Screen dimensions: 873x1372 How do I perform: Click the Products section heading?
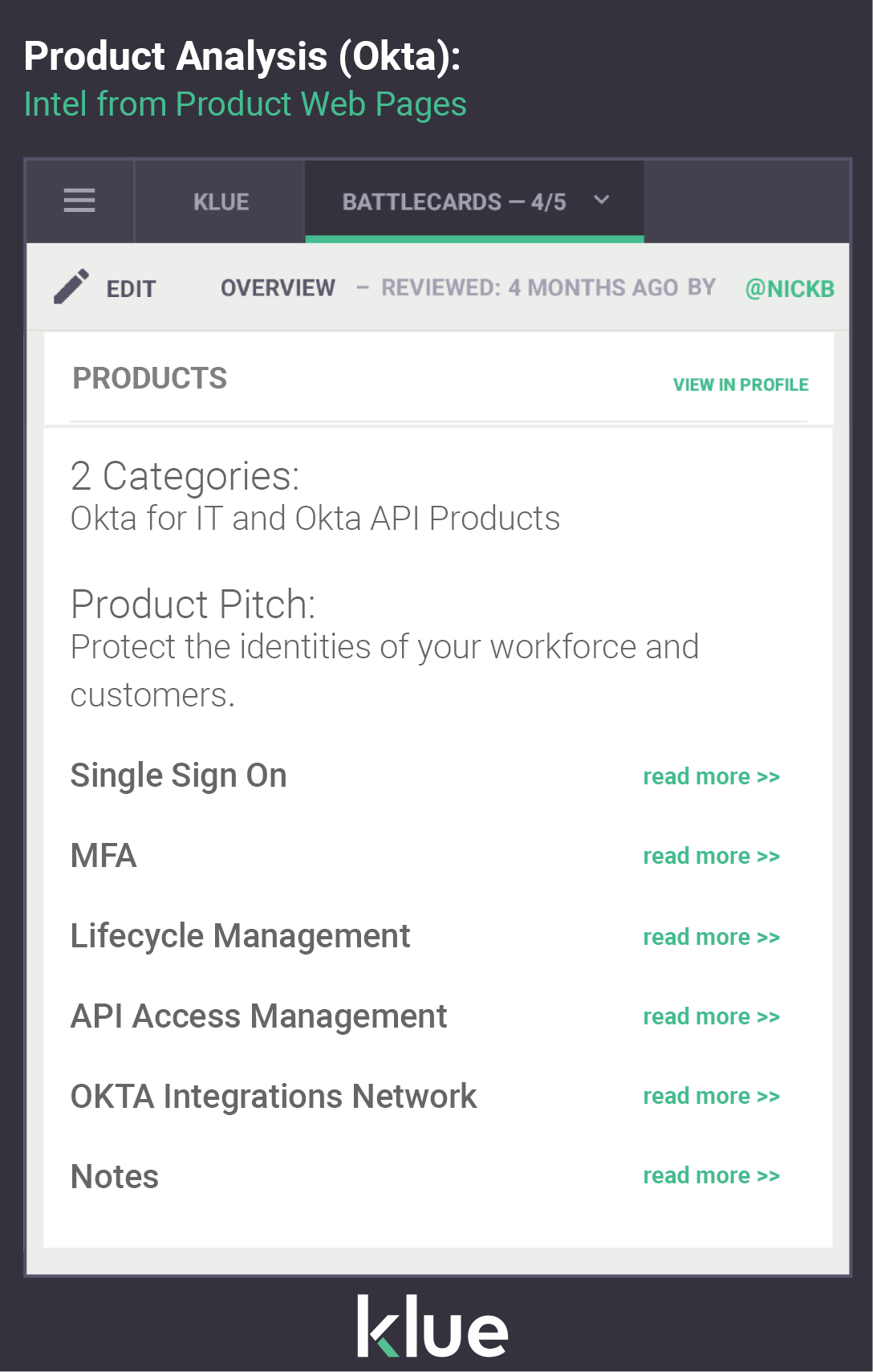(150, 377)
